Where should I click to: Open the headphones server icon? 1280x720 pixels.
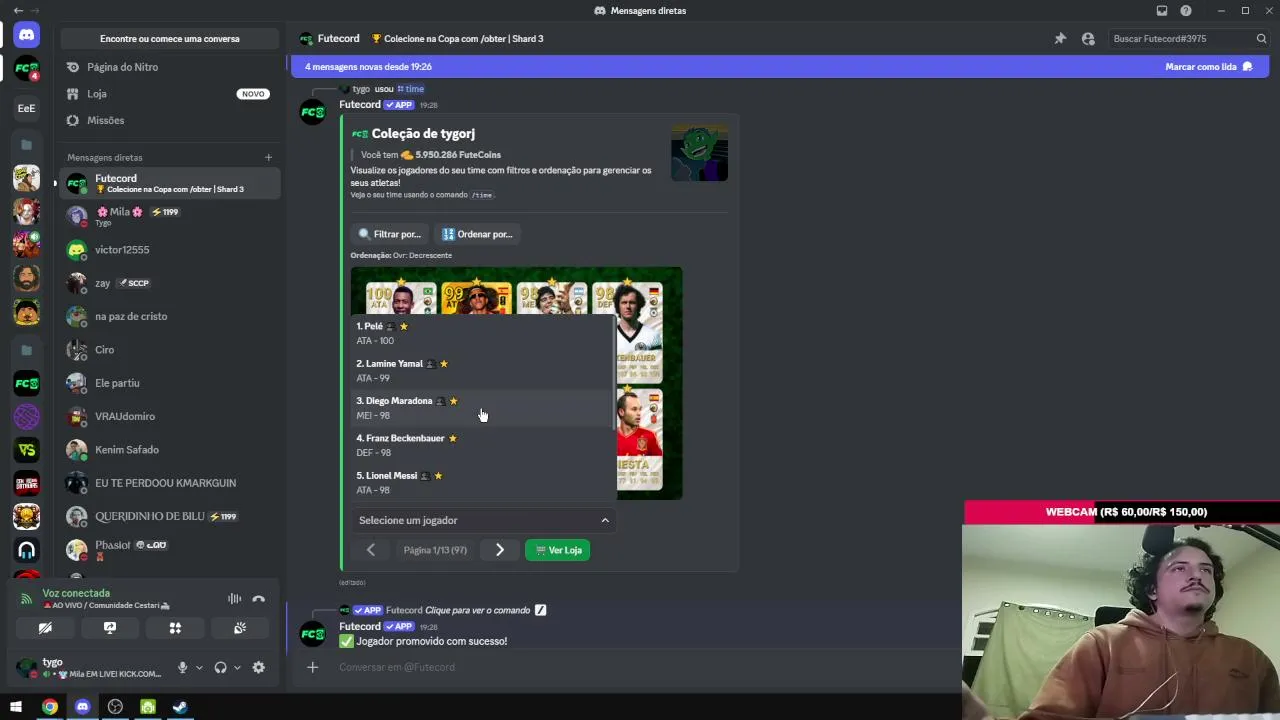[x=27, y=550]
